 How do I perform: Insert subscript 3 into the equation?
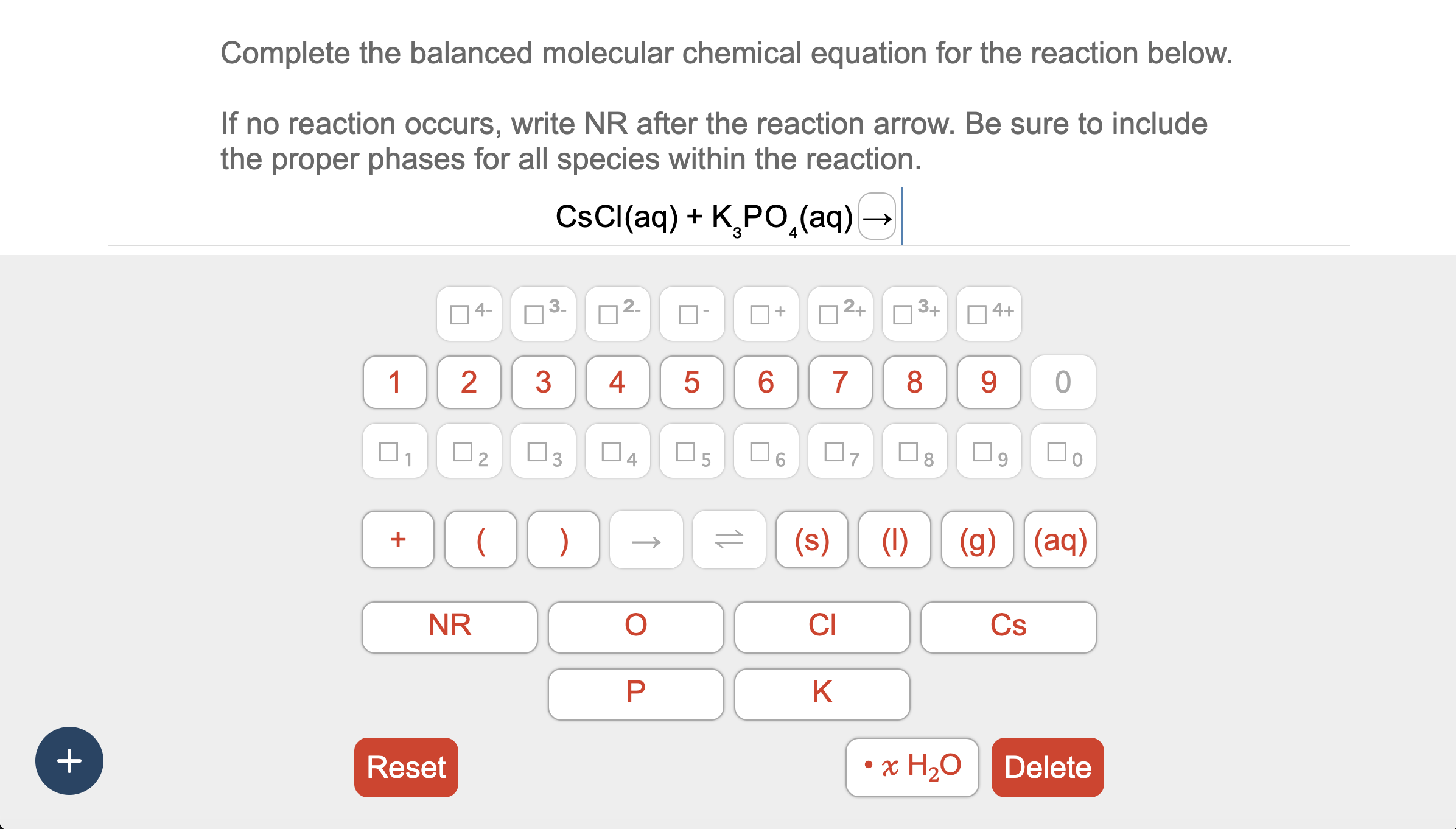click(x=542, y=451)
